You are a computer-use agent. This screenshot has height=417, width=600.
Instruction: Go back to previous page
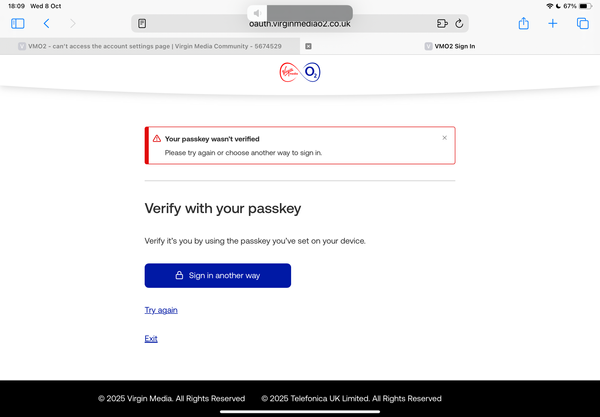(46, 23)
